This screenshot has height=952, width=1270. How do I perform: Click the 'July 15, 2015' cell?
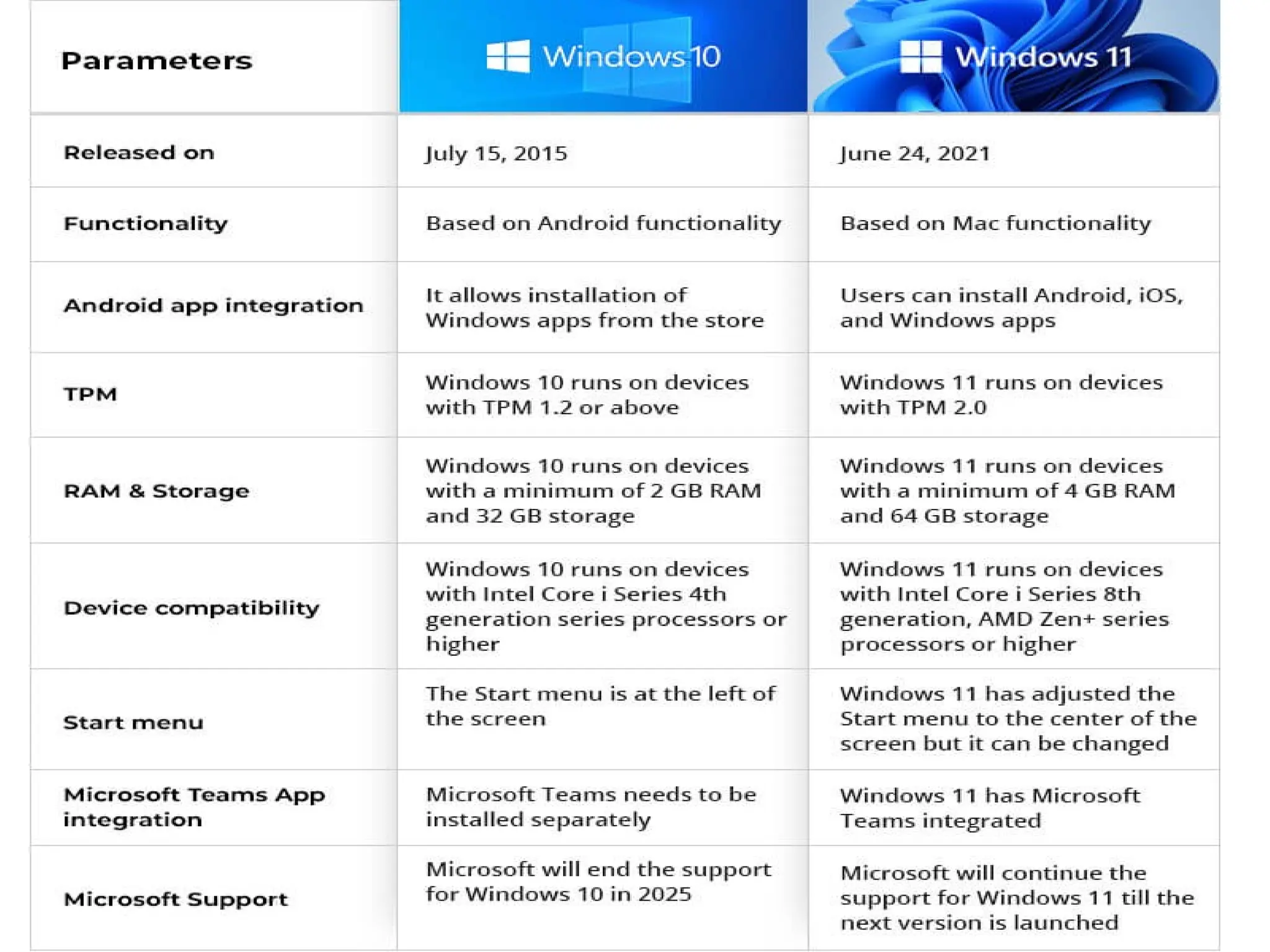(603, 152)
